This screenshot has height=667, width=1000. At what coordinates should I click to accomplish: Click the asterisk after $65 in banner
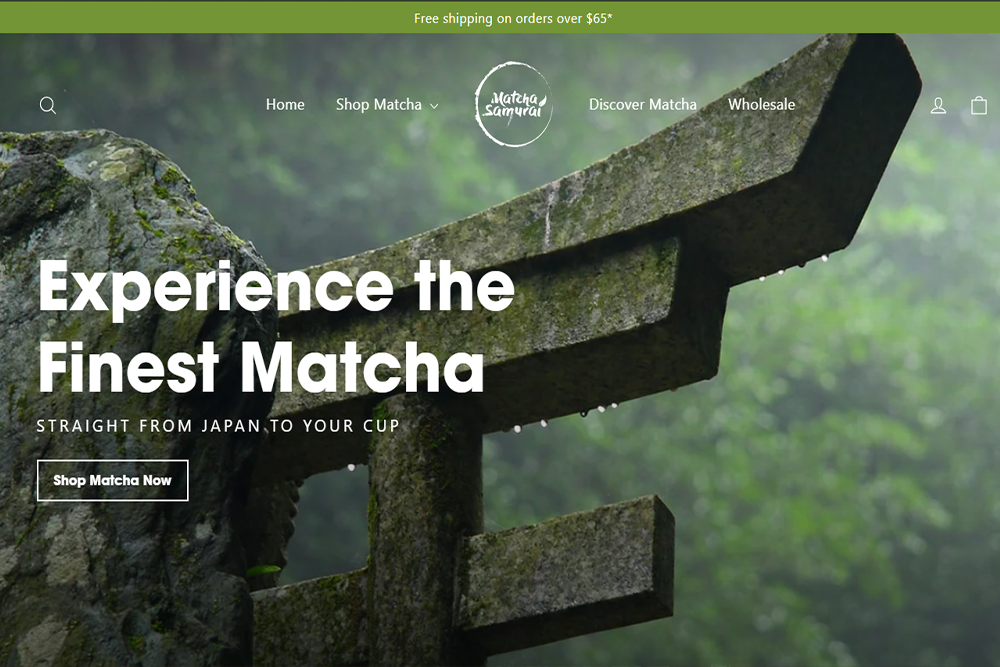(610, 16)
